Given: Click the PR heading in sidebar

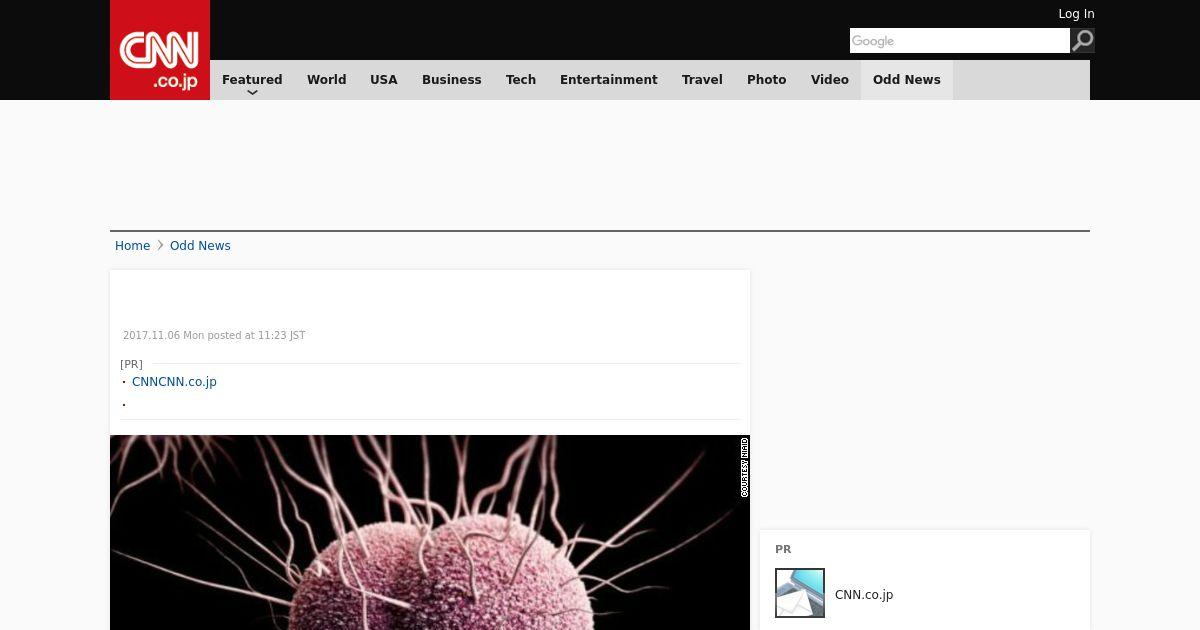Looking at the screenshot, I should coord(783,549).
